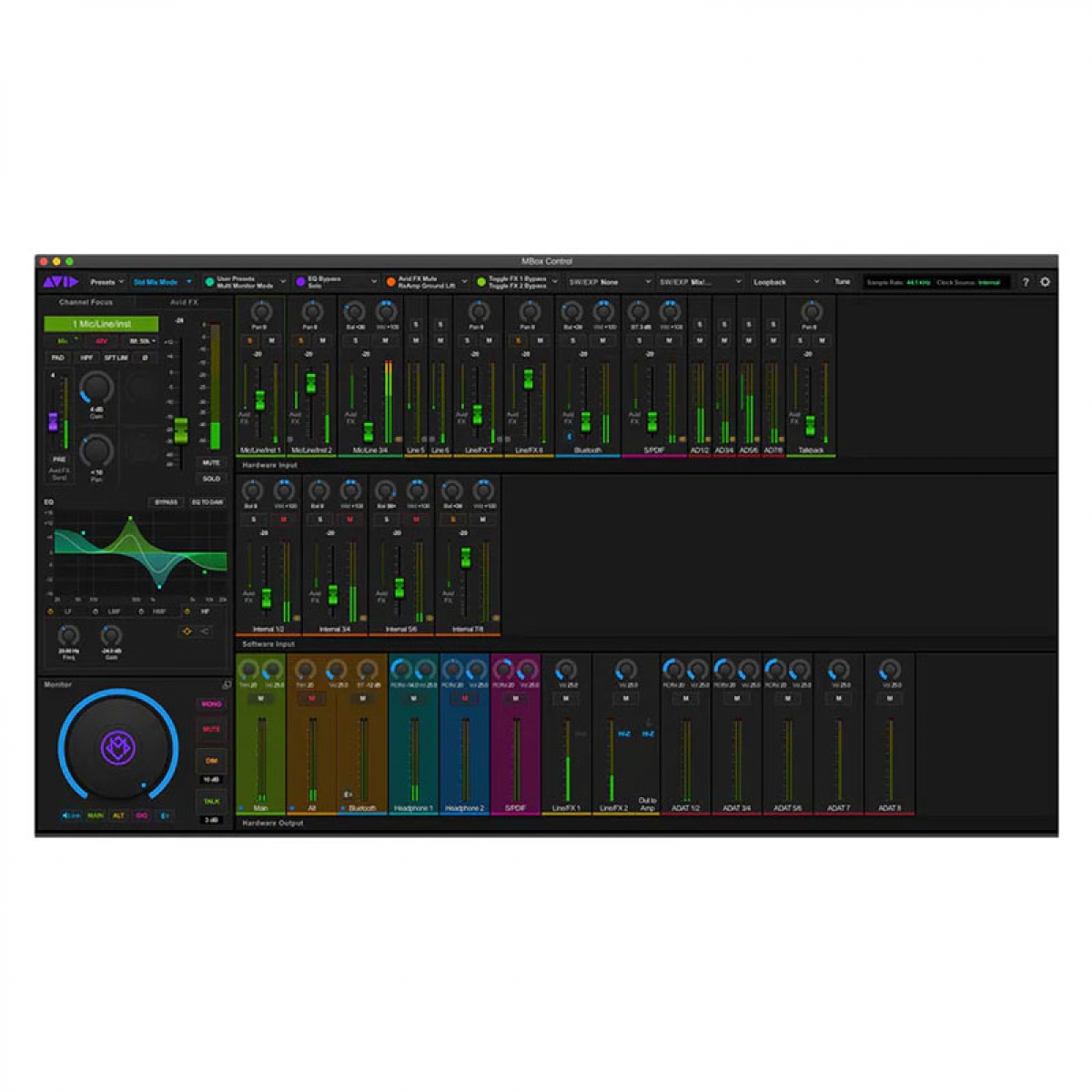Click the teal User Presets circle icon
Image resolution: width=1092 pixels, height=1092 pixels.
click(x=209, y=282)
